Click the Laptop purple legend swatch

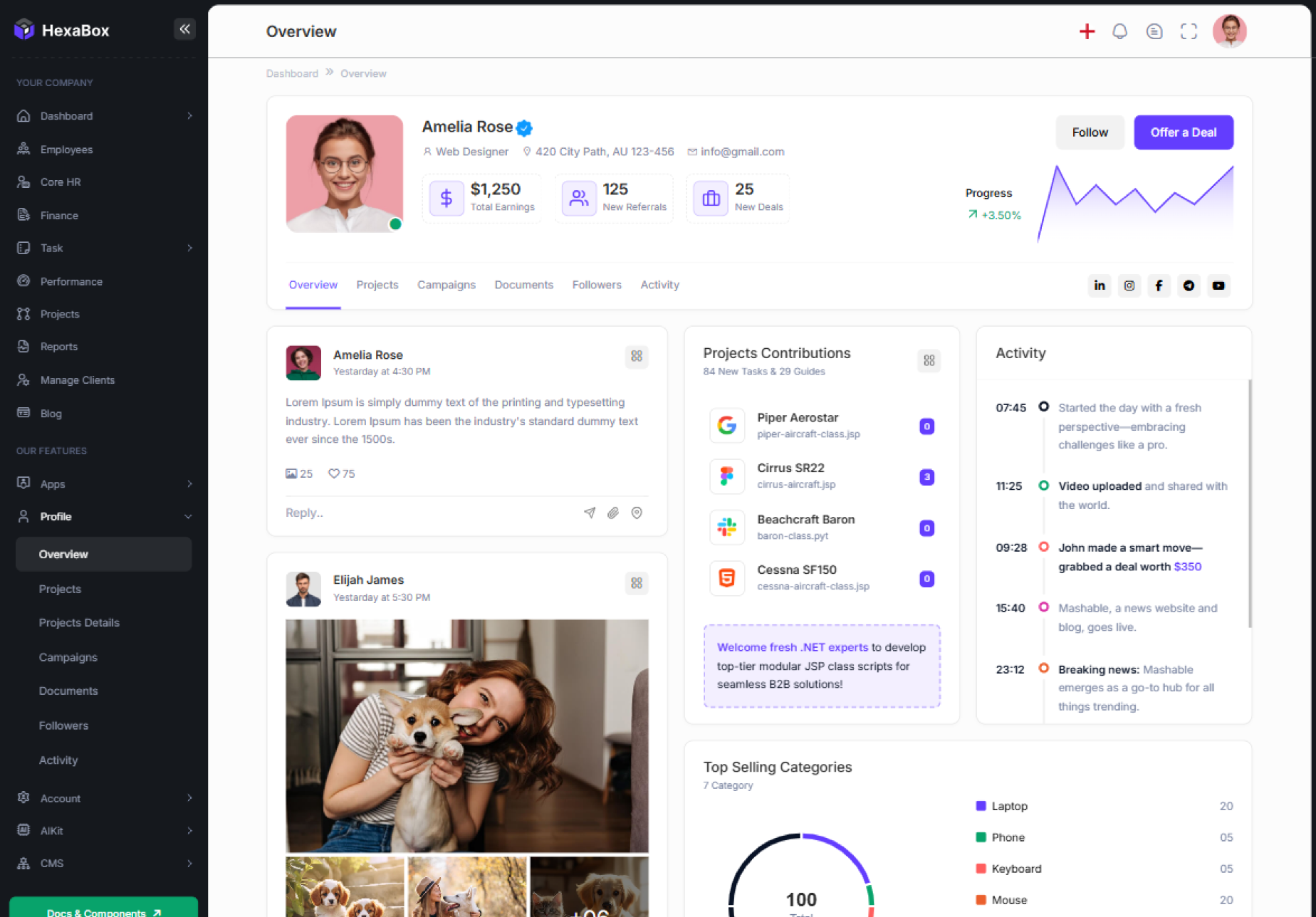coord(981,806)
